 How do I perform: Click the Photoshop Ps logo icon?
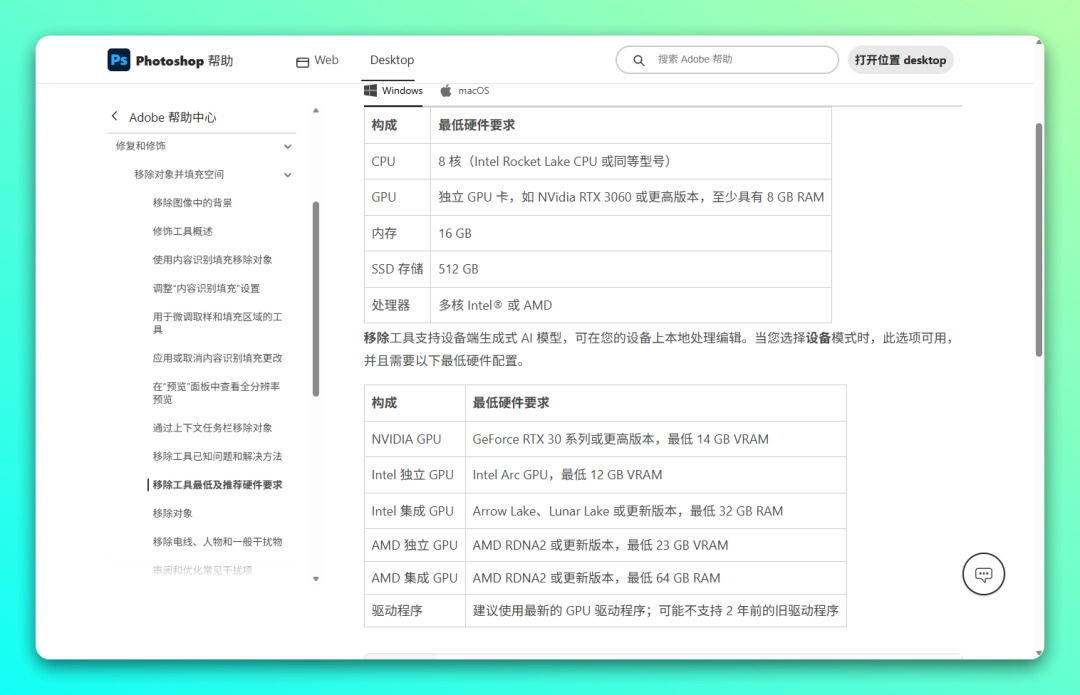click(x=118, y=60)
